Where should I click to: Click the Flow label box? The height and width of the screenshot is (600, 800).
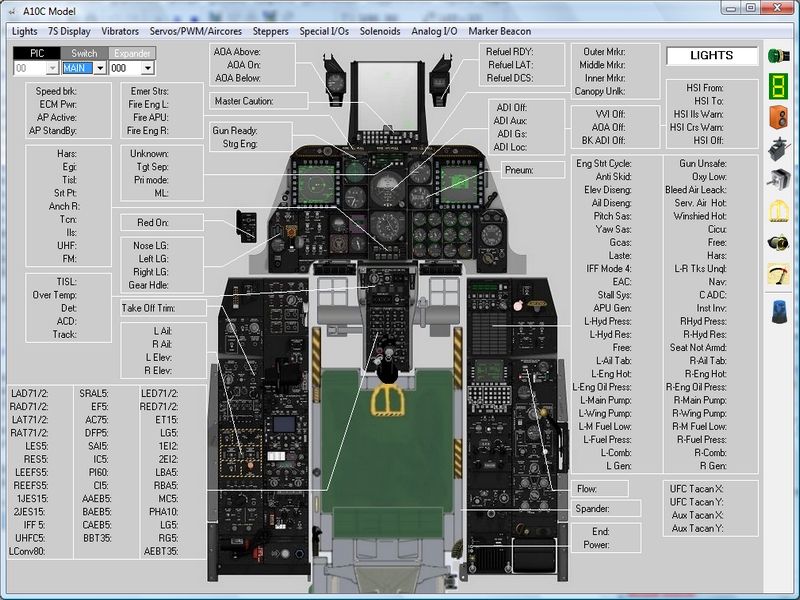[x=599, y=489]
